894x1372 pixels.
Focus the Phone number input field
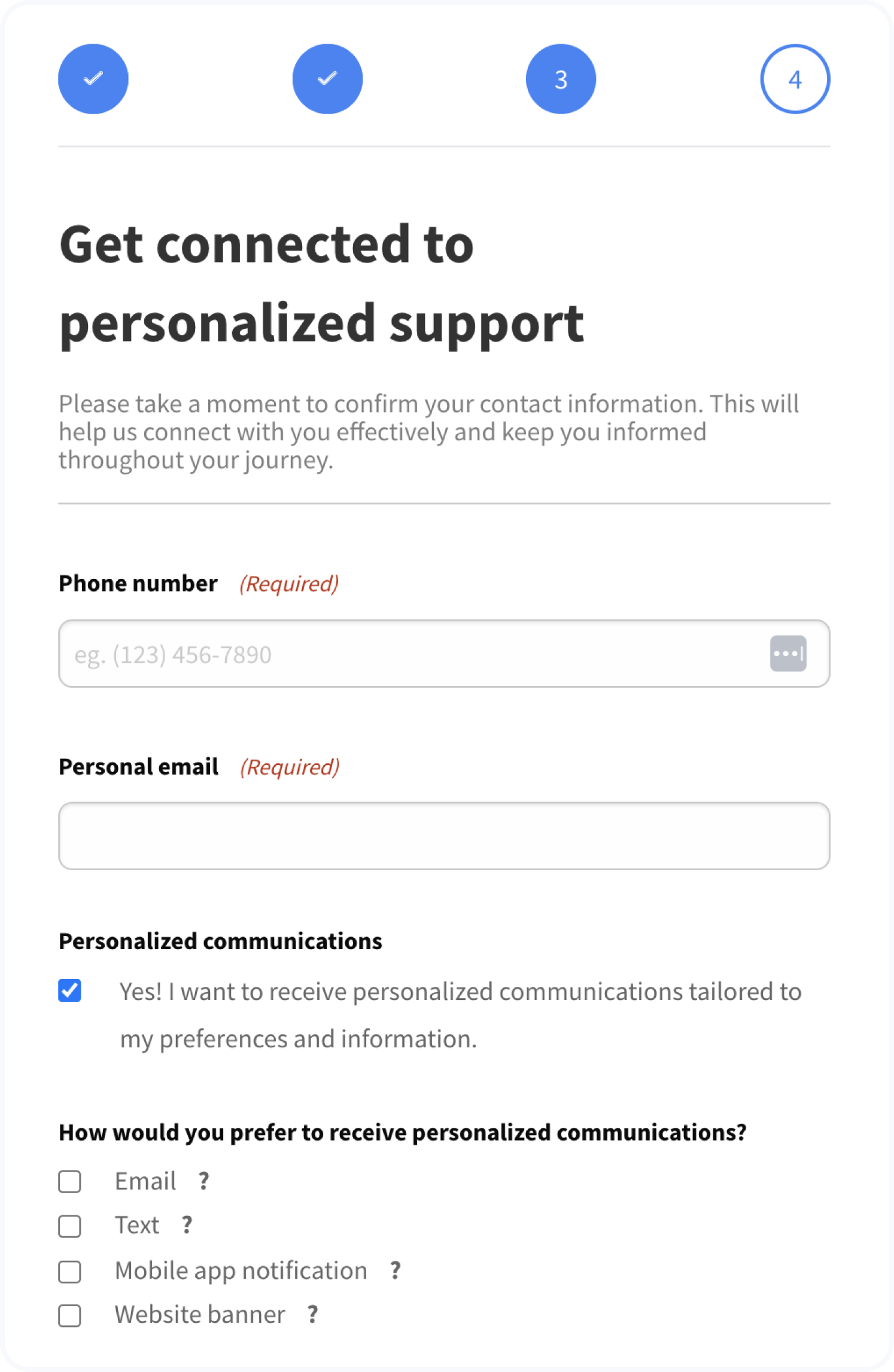coord(413,654)
